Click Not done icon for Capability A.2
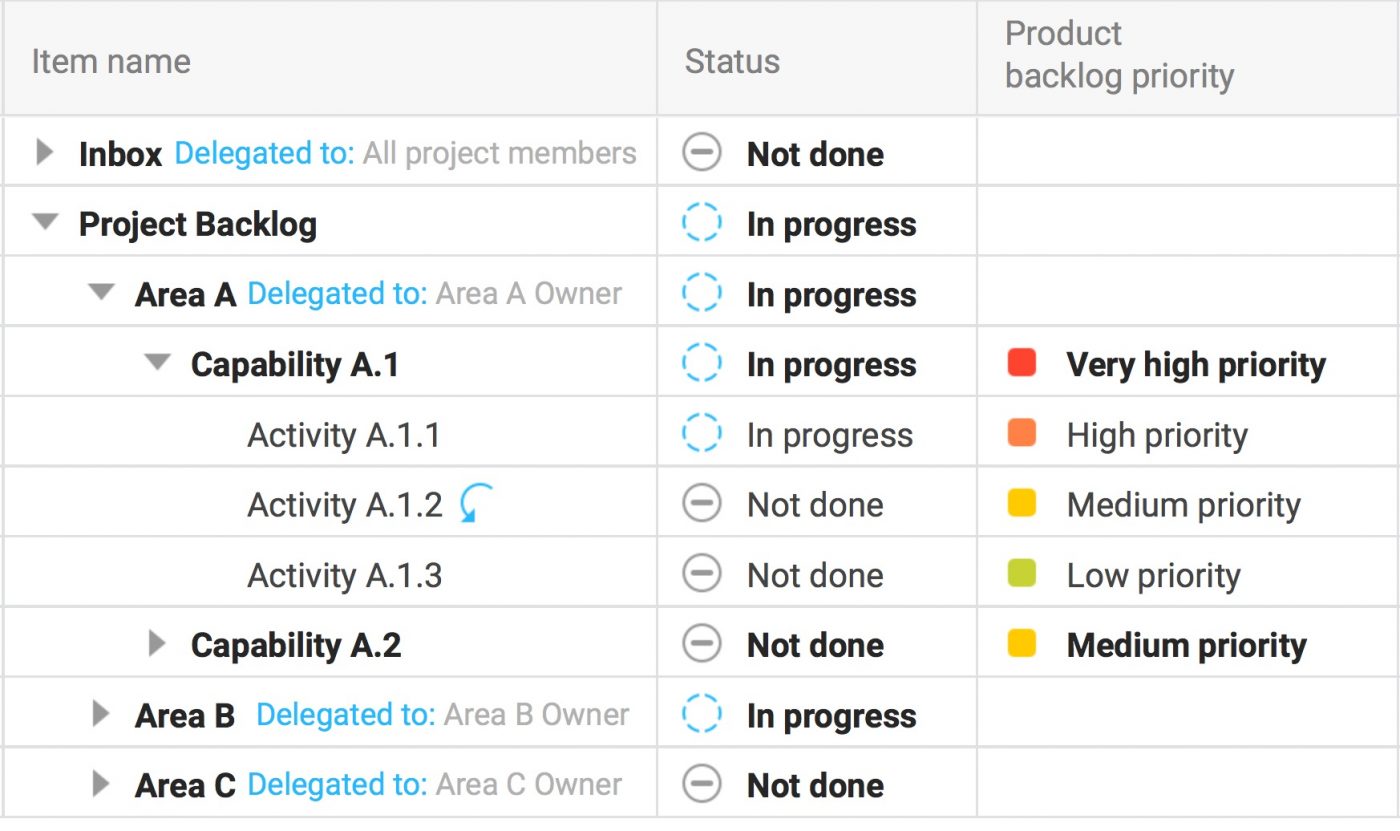 pos(701,644)
